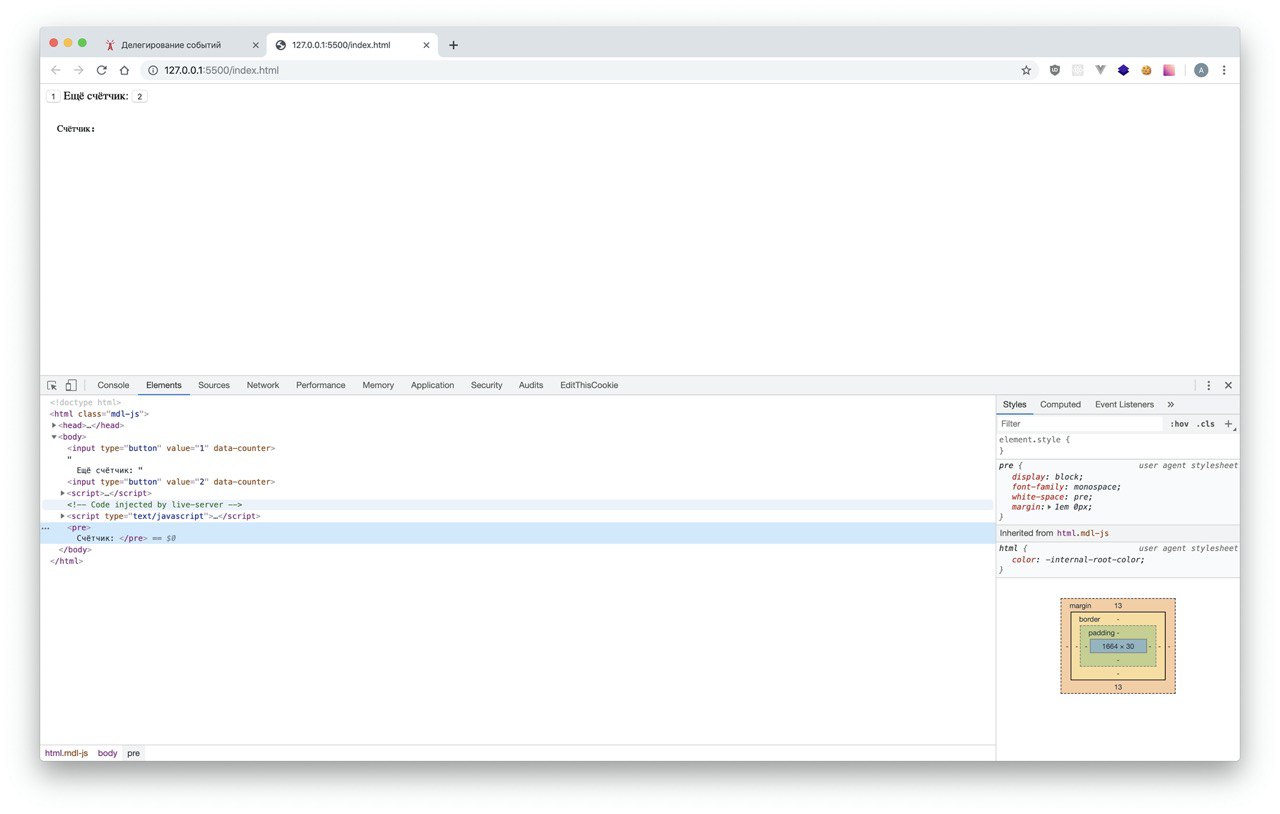Open the shield extension icon
This screenshot has width=1280, height=814.
coord(1054,70)
